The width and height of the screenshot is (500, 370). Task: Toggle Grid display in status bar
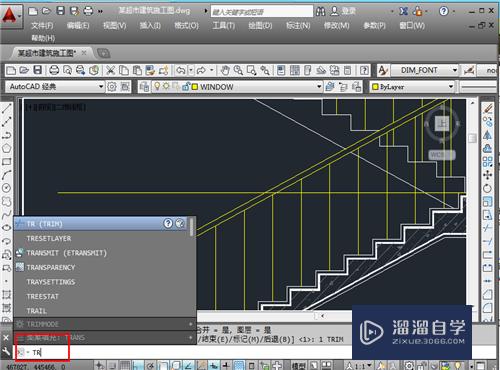coord(125,366)
